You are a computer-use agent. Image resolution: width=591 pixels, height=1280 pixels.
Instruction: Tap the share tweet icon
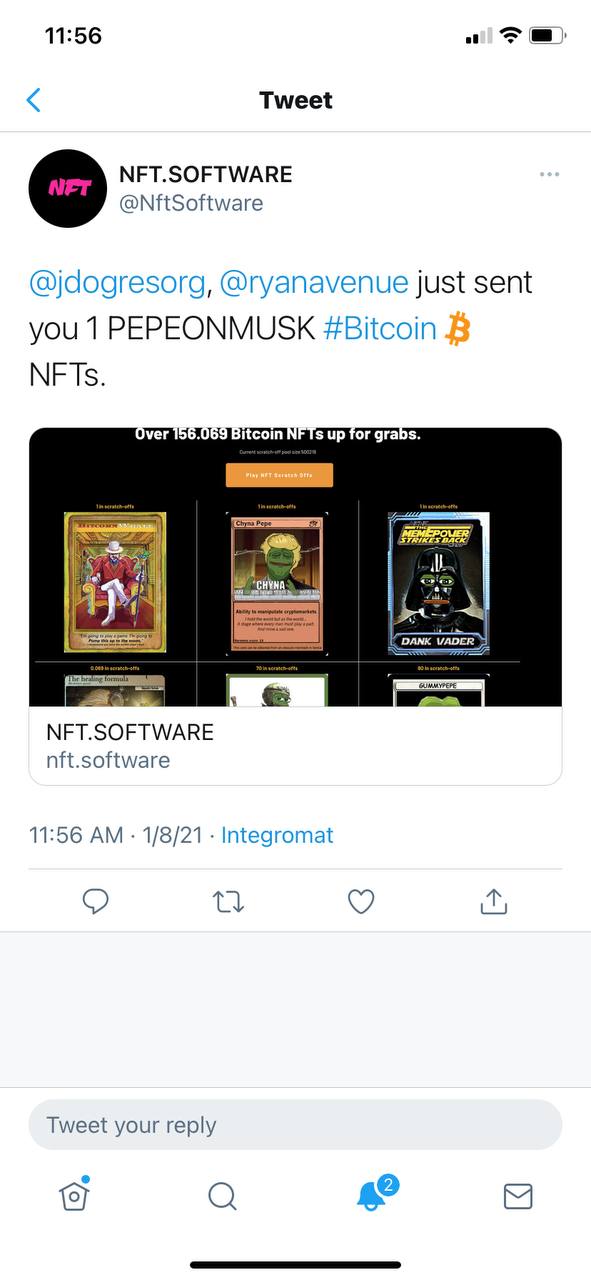pyautogui.click(x=494, y=902)
